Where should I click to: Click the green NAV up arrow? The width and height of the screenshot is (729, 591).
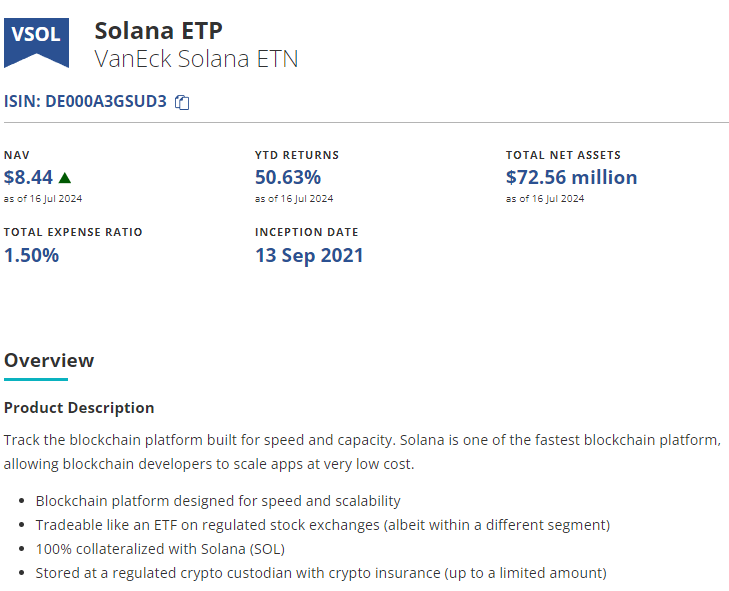click(65, 178)
